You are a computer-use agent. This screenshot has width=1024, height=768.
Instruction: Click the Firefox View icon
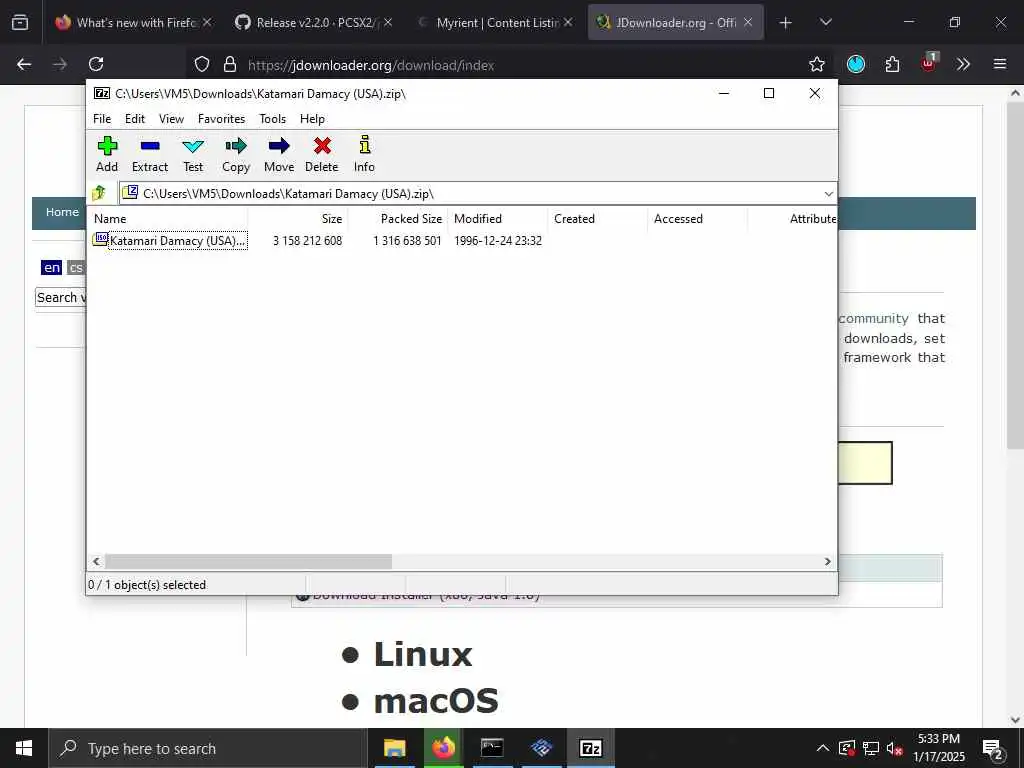click(20, 22)
